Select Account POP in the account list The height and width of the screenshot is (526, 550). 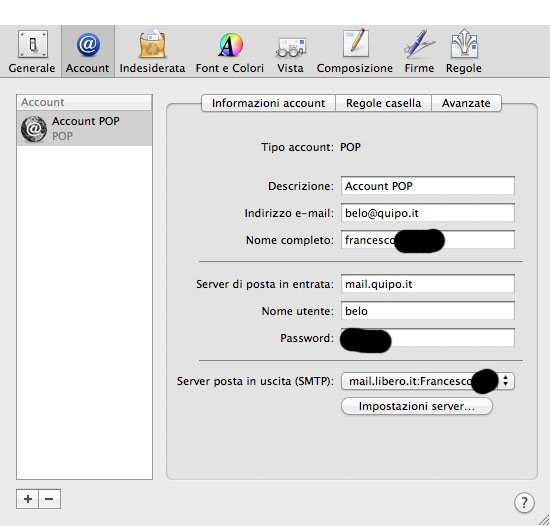pos(84,128)
